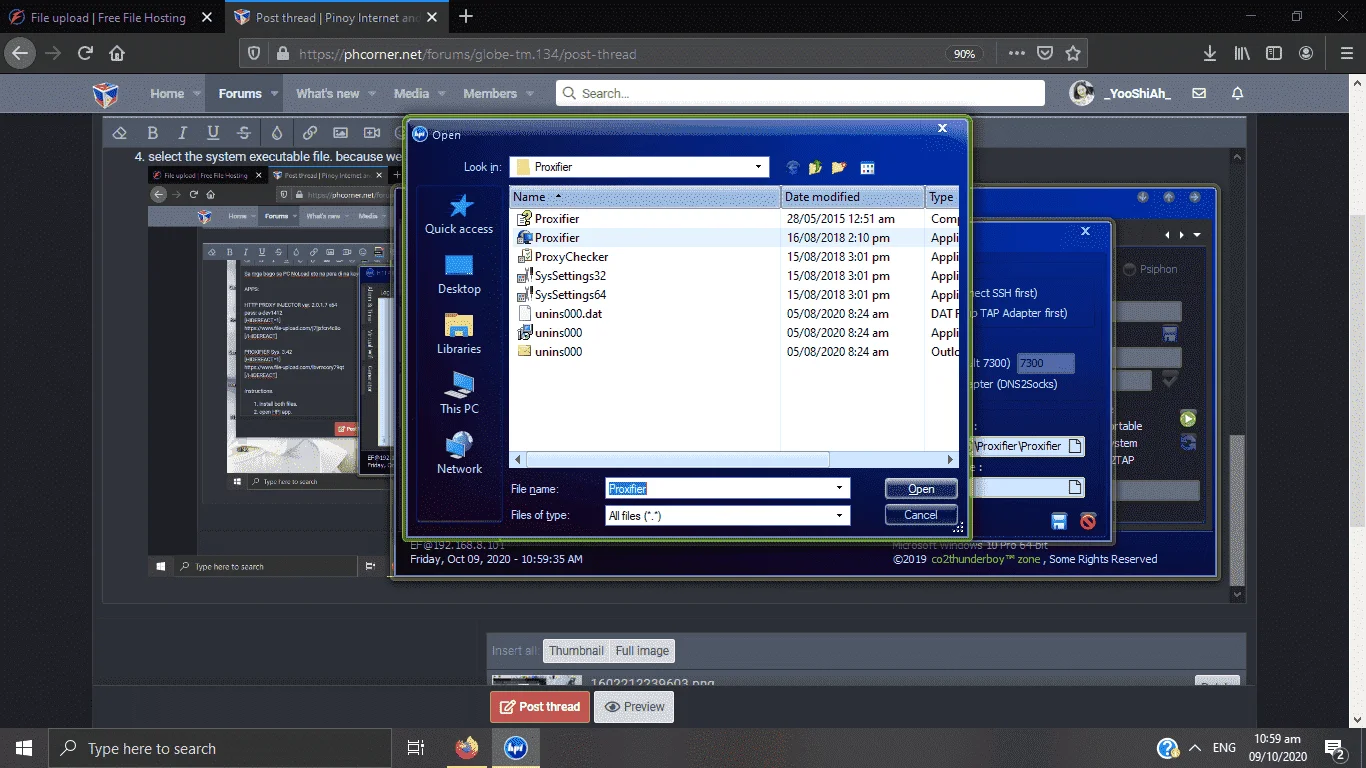1366x768 pixels.
Task: Toggle italic formatting in post editor
Action: 182,133
